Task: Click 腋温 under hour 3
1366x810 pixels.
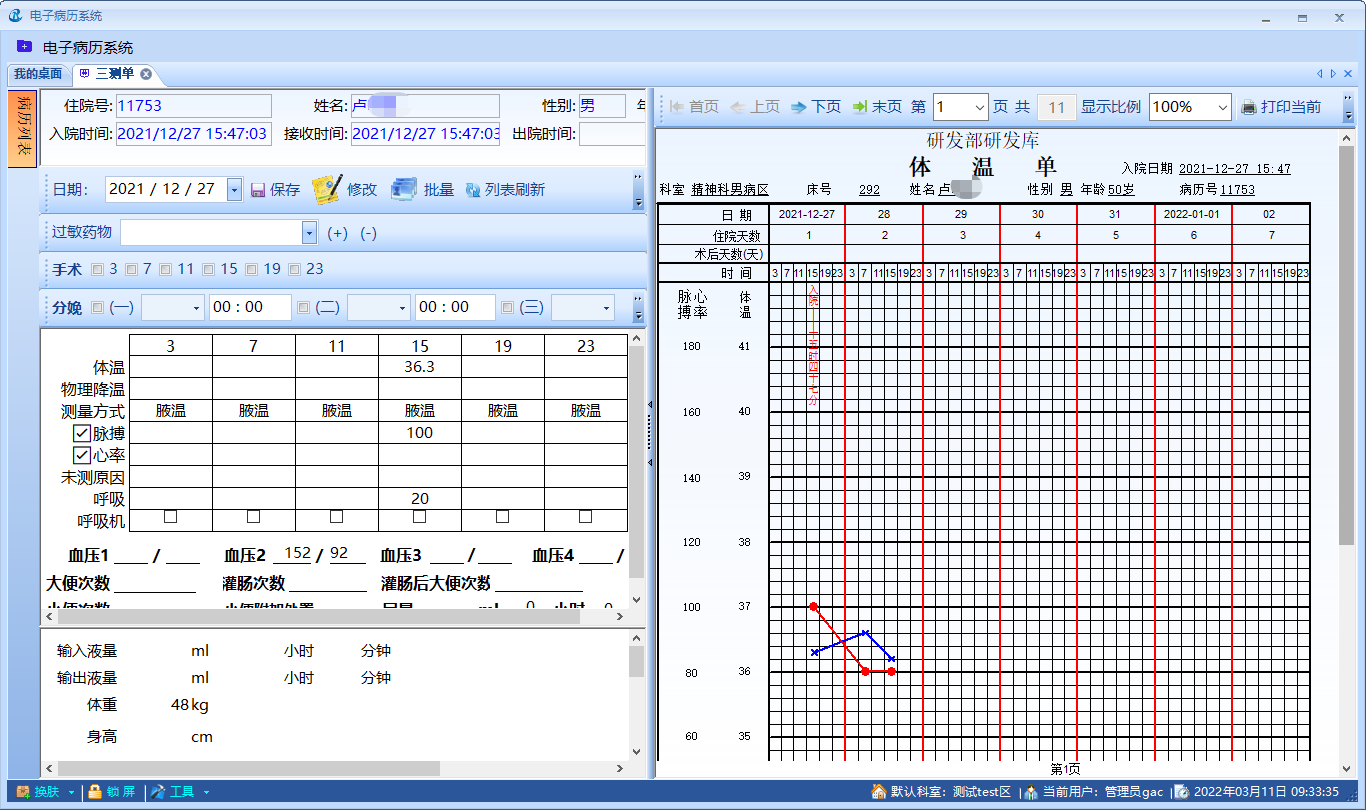Action: (x=171, y=411)
